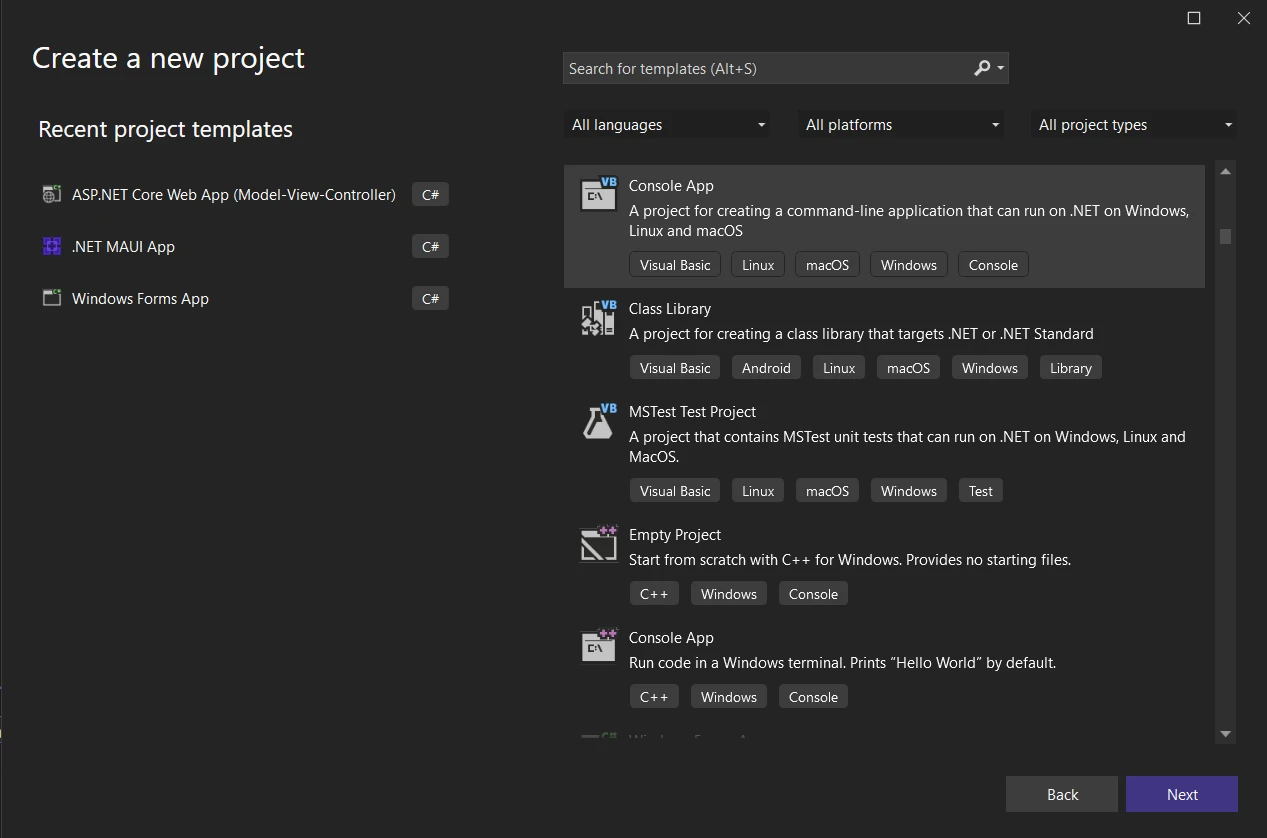Select the MSTest Test Project template
The width and height of the screenshot is (1267, 838).
coord(692,412)
